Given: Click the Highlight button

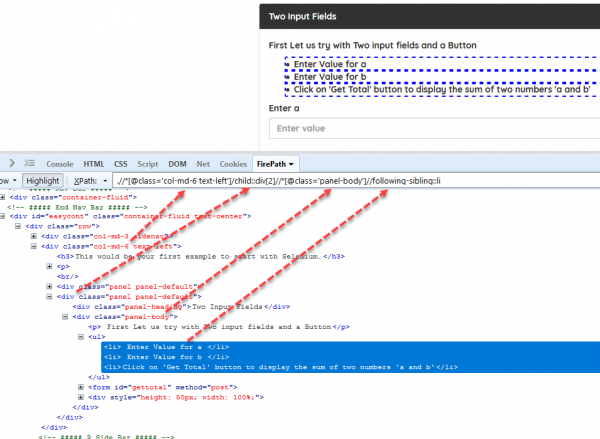Looking at the screenshot, I should 42,181.
